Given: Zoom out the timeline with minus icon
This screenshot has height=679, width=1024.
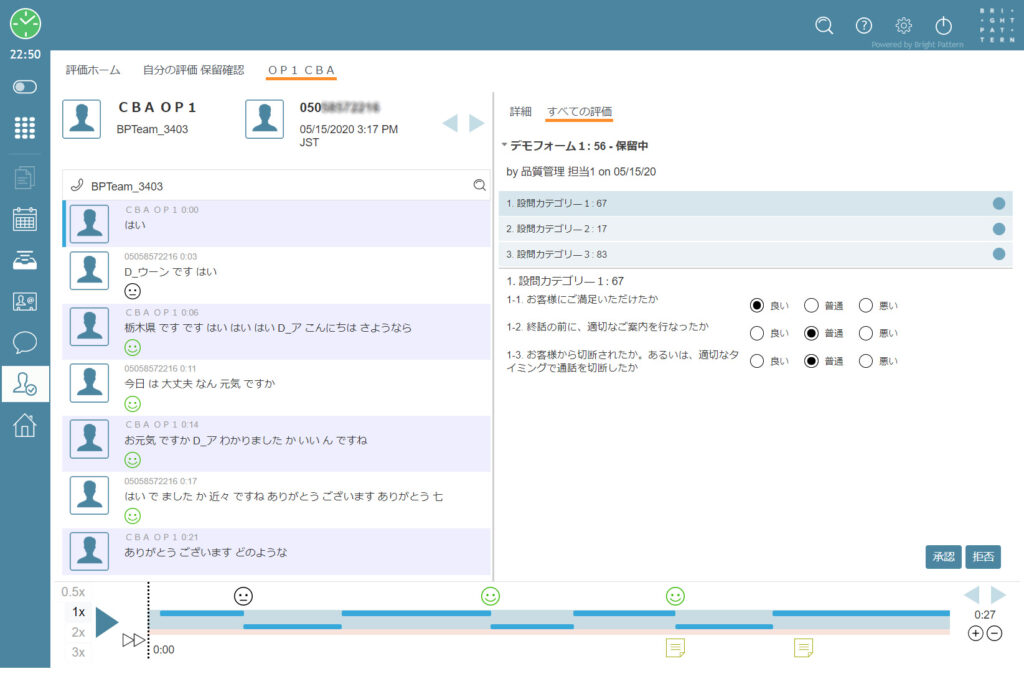Looking at the screenshot, I should (x=995, y=633).
